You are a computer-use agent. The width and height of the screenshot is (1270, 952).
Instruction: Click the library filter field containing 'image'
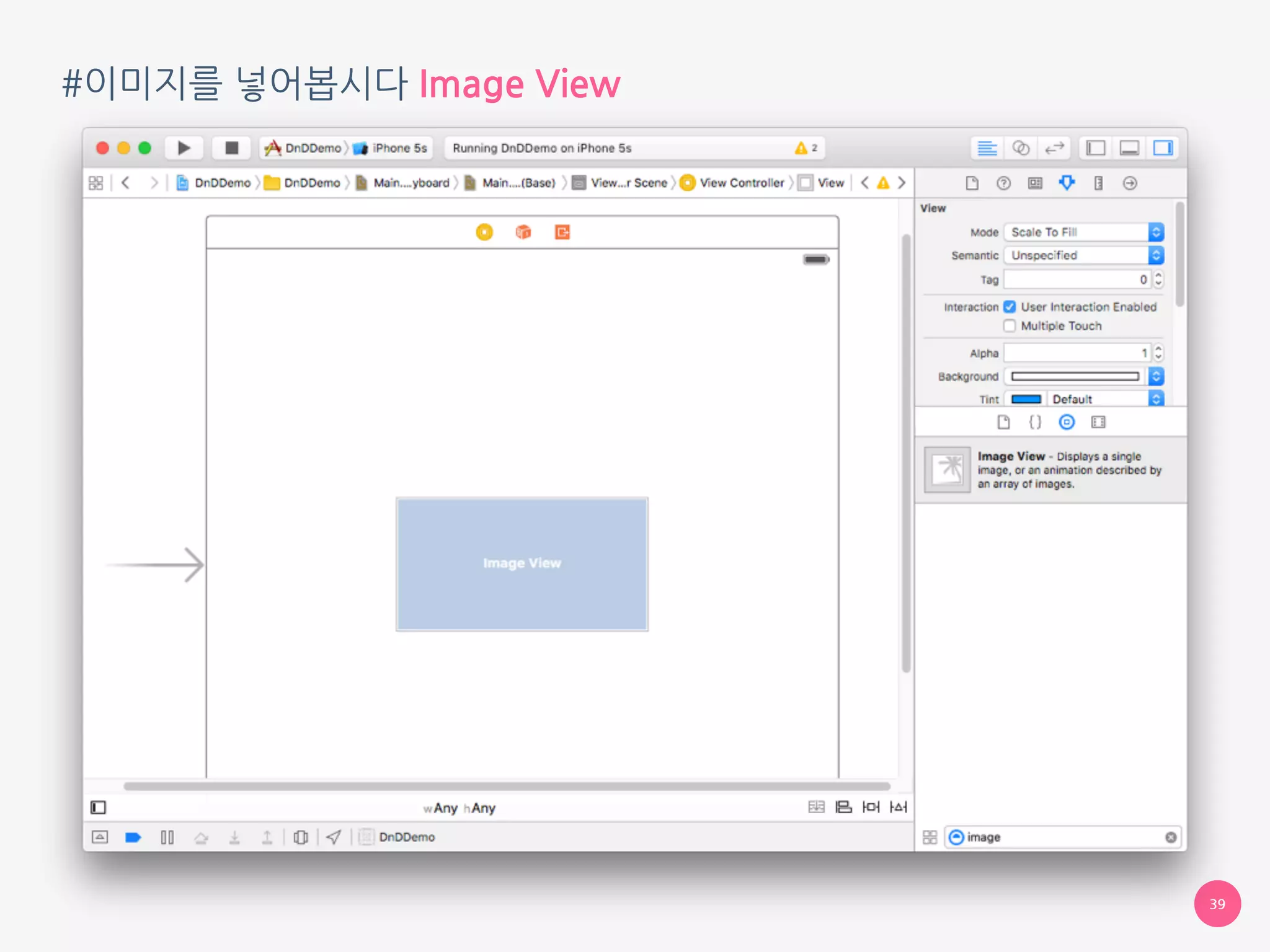point(1062,837)
